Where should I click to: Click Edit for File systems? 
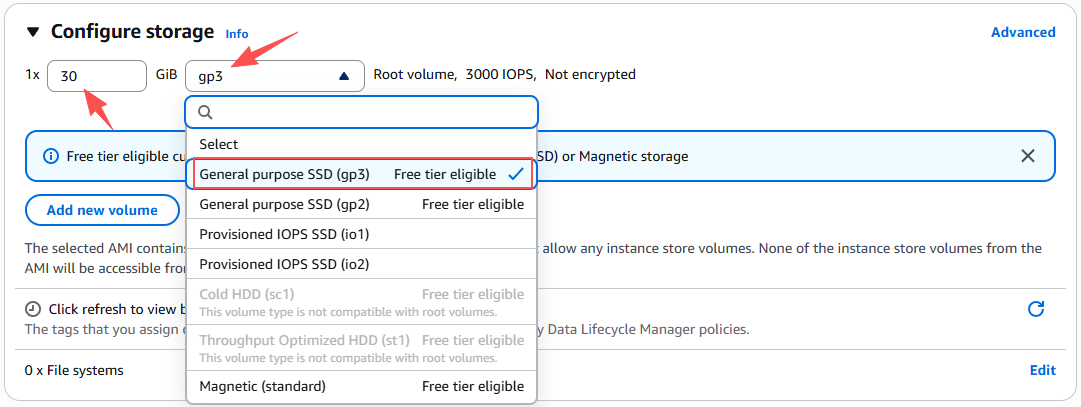1042,370
